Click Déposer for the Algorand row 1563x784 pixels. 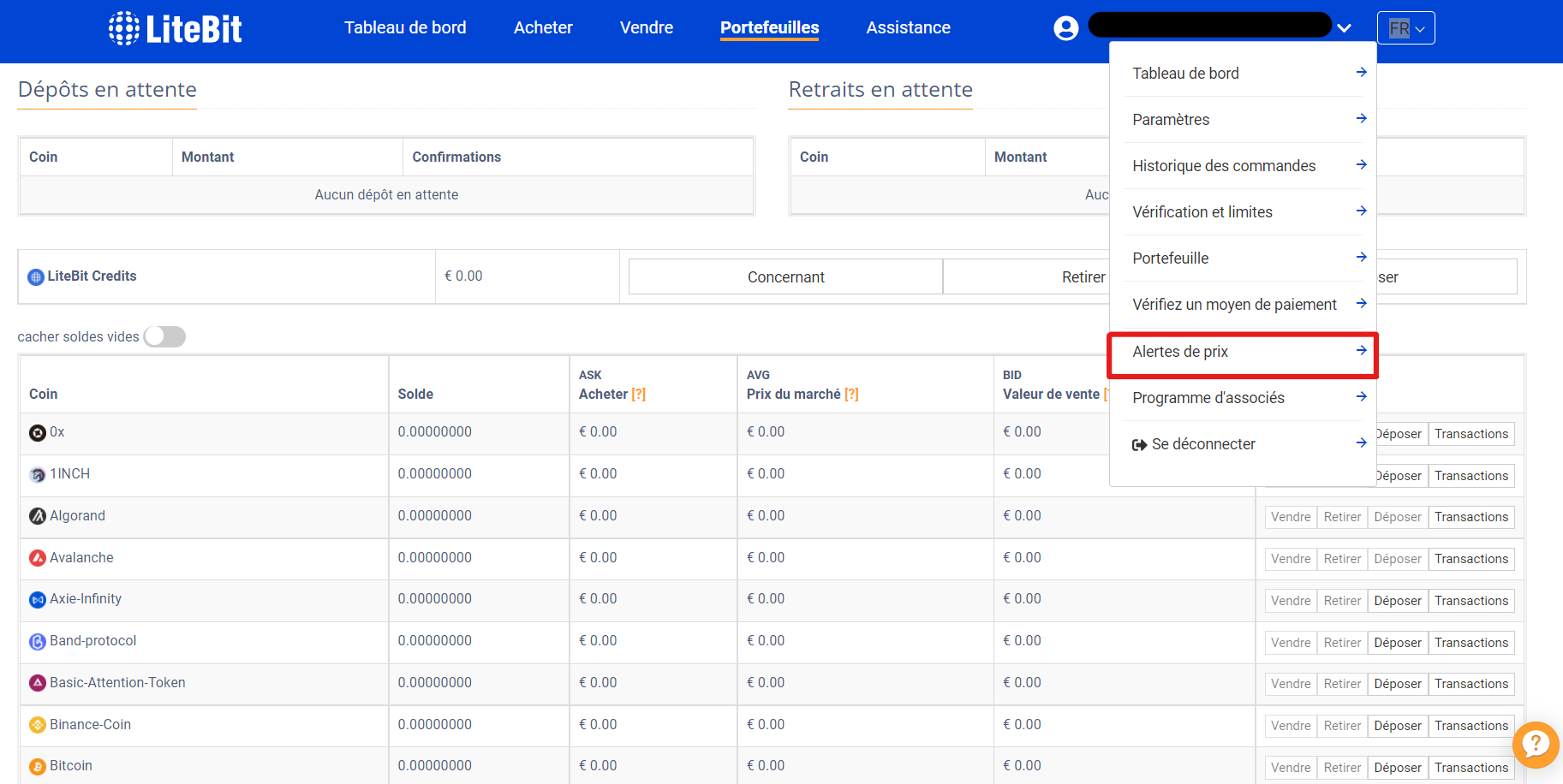click(1397, 516)
